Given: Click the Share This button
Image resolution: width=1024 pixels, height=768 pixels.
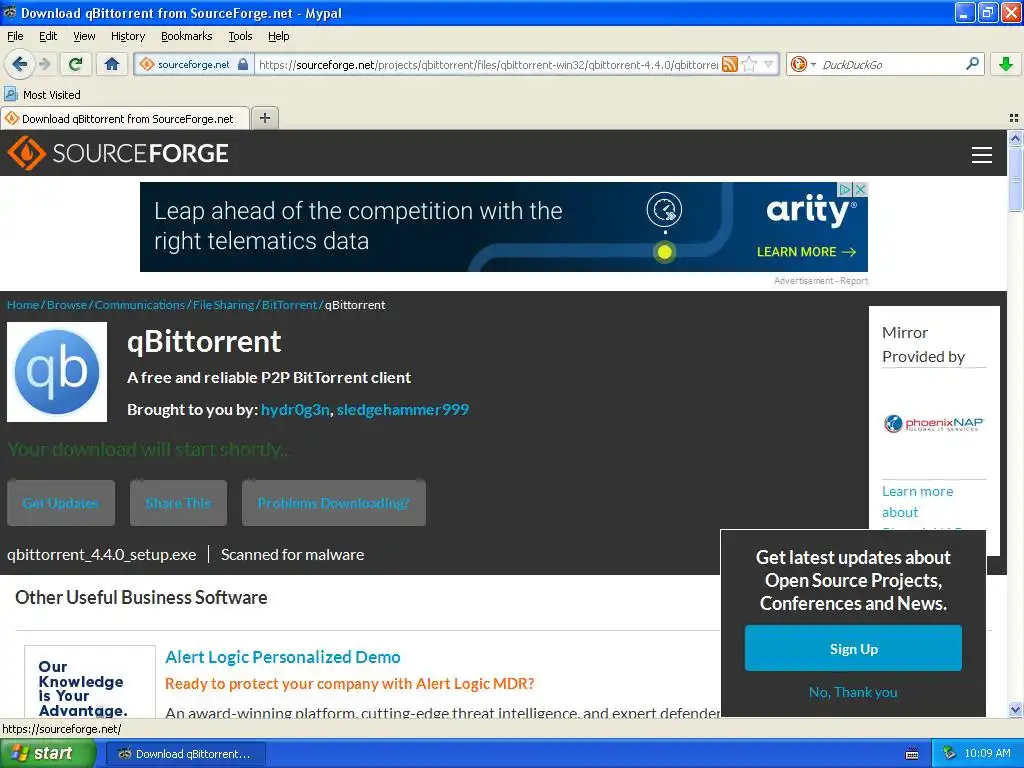Looking at the screenshot, I should 178,503.
